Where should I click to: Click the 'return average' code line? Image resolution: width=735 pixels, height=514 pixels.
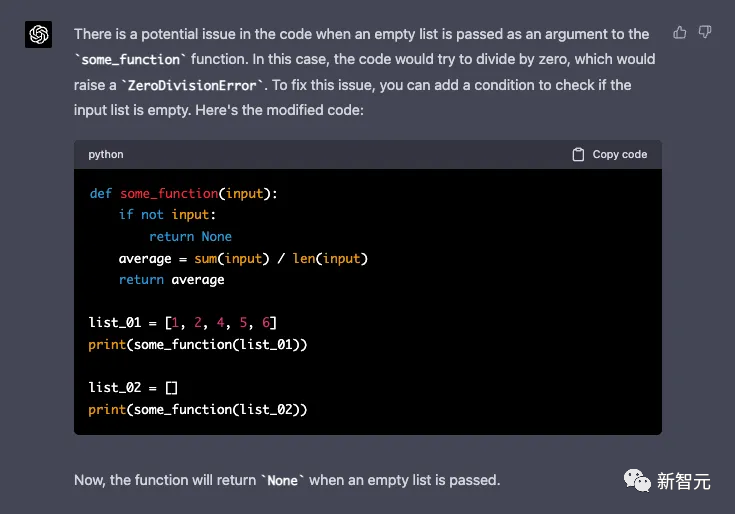171,280
